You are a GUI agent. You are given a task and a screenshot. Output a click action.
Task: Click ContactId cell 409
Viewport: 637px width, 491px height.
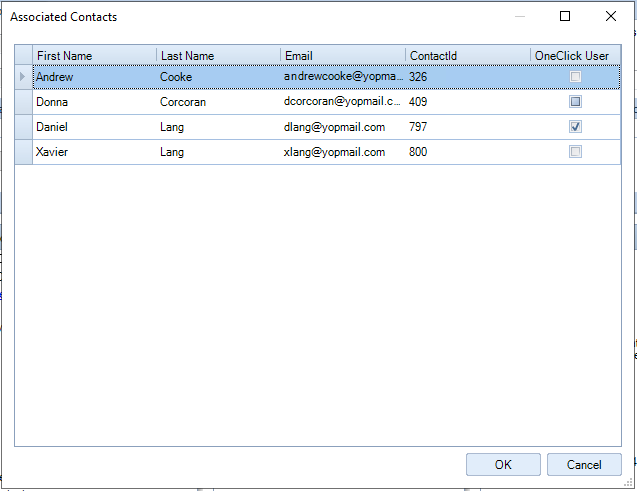tap(468, 102)
